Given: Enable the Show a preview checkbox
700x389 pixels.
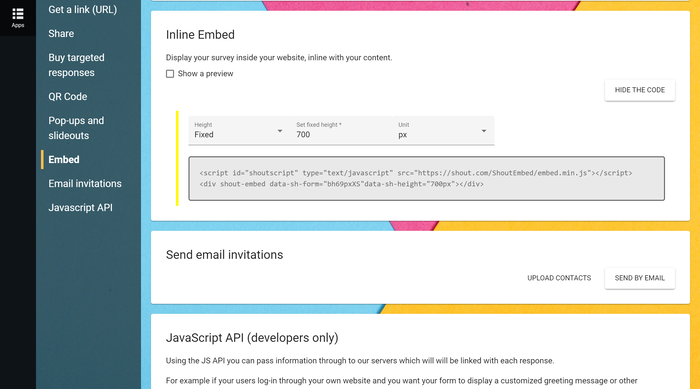Looking at the screenshot, I should pos(170,74).
